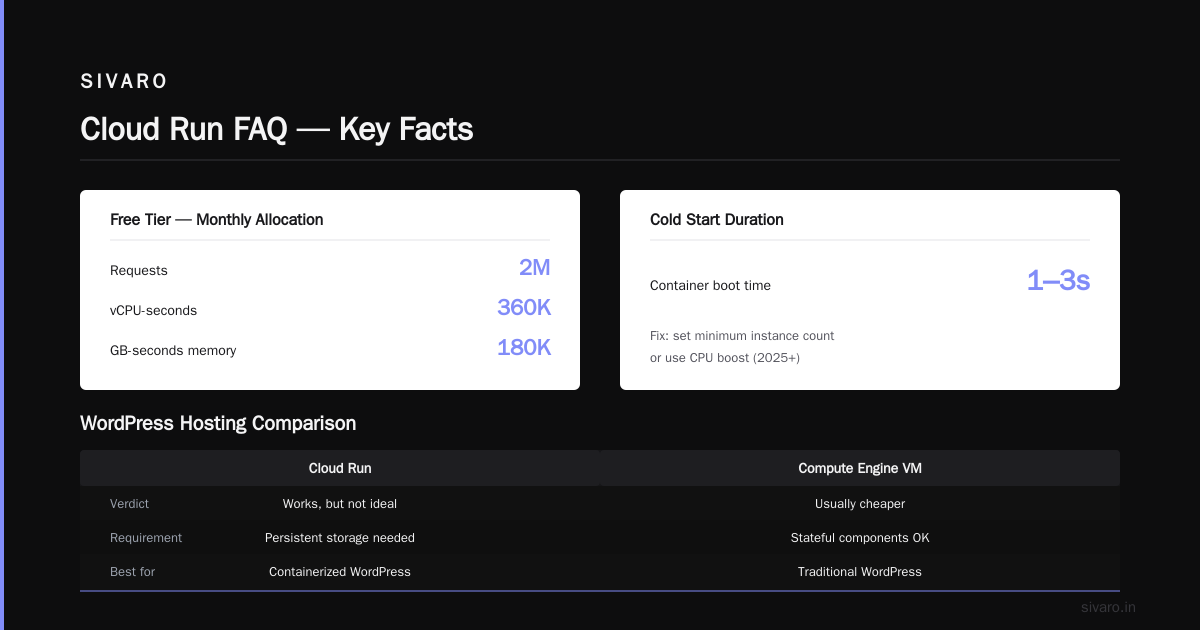Select the '1–3s' boot time value
1200x630 pixels.
click(x=1058, y=282)
